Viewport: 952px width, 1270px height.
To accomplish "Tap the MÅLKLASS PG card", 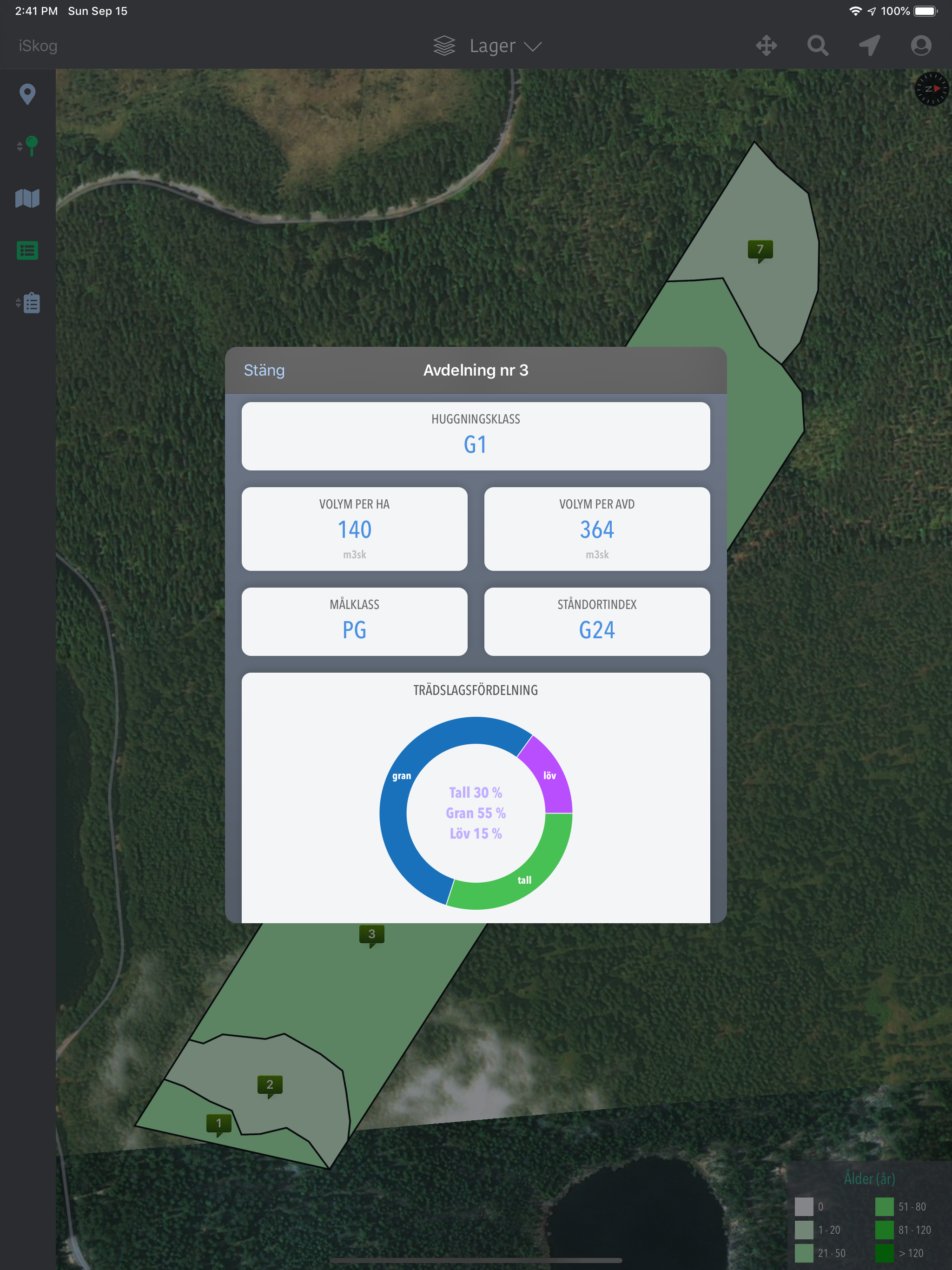I will tap(354, 621).
